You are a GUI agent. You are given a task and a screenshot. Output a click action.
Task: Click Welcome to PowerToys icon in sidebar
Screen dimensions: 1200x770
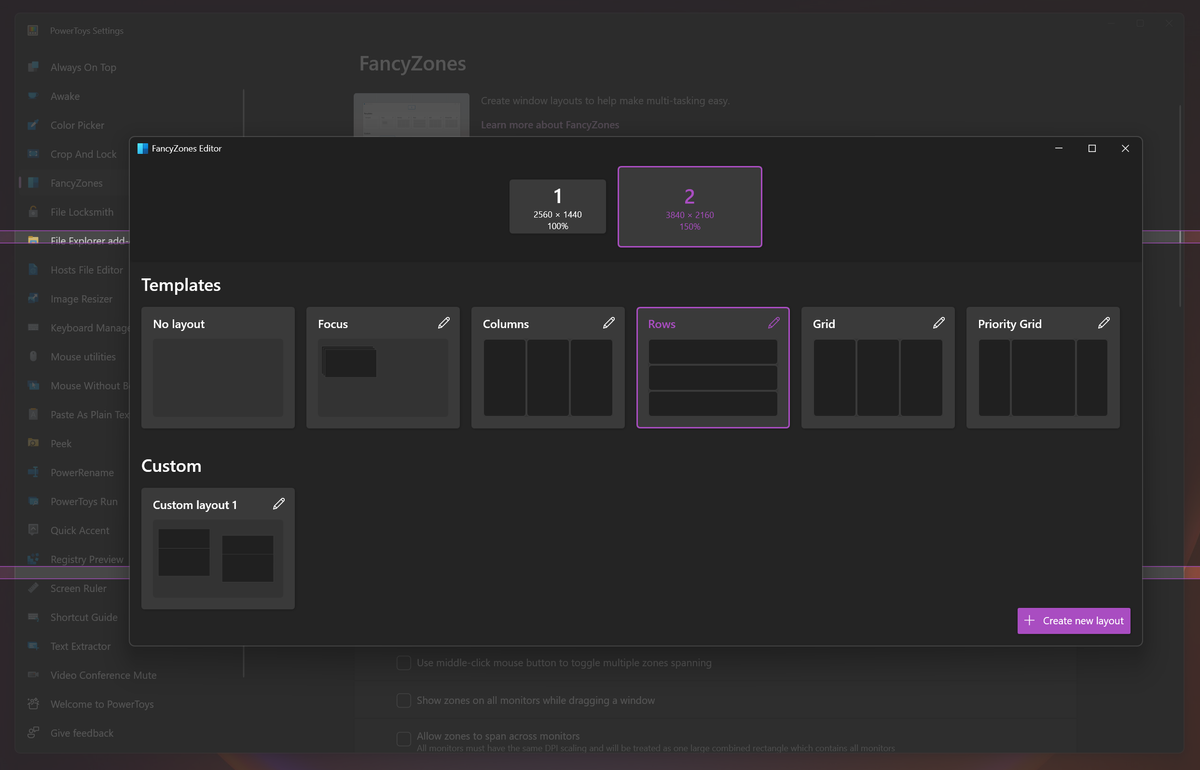(33, 704)
